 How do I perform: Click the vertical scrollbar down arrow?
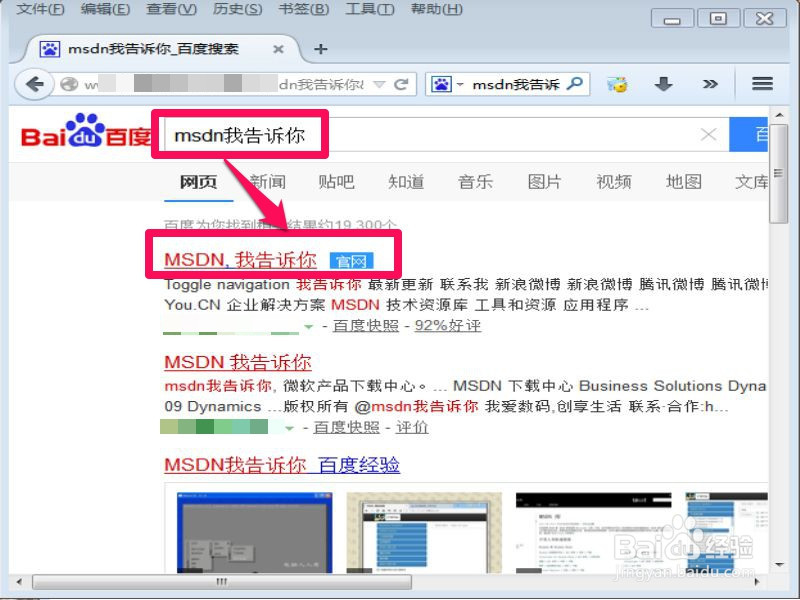779,565
